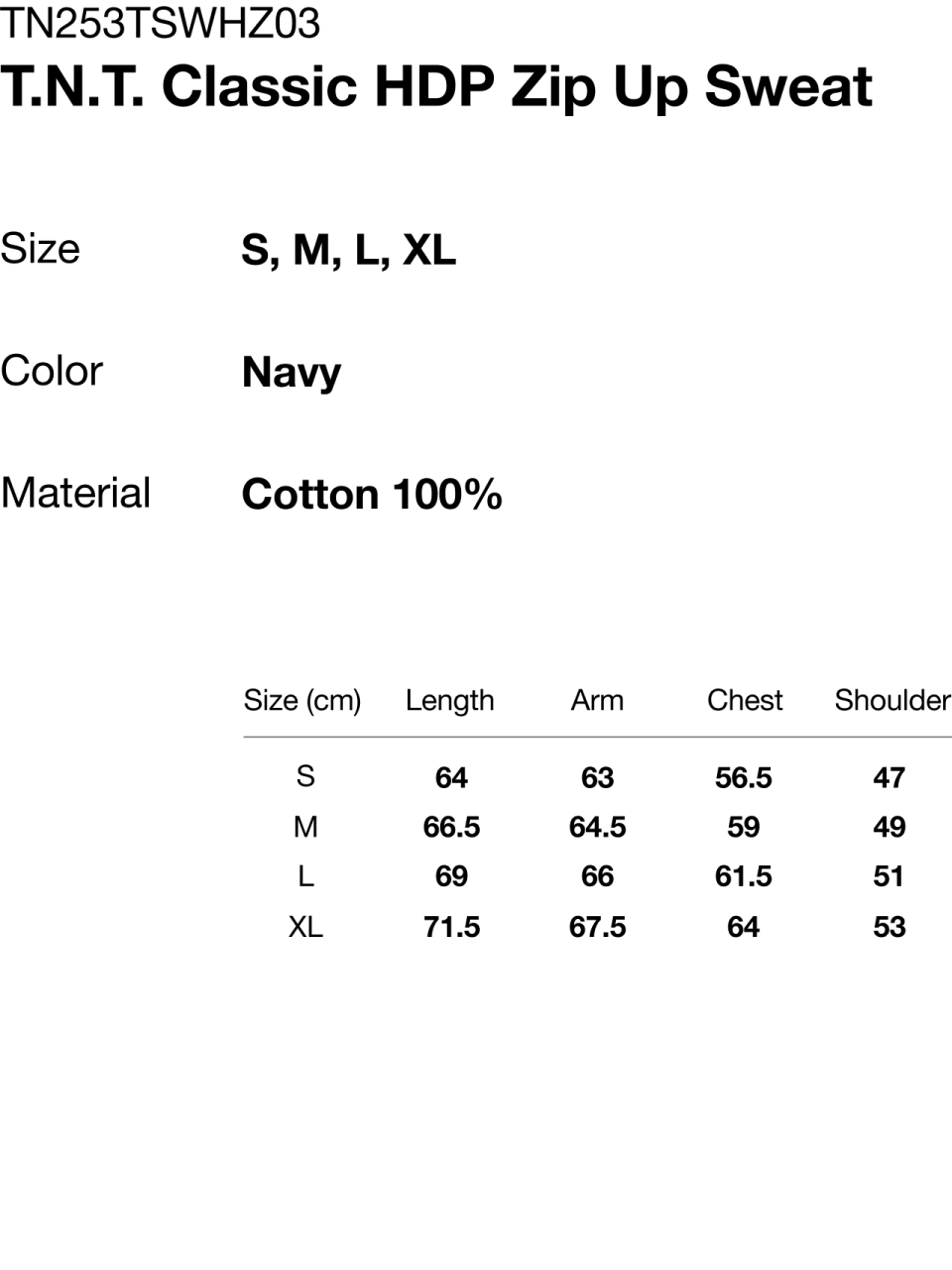Click the product code TN253TSWHZ03
The image size is (952, 1270).
pyautogui.click(x=161, y=23)
